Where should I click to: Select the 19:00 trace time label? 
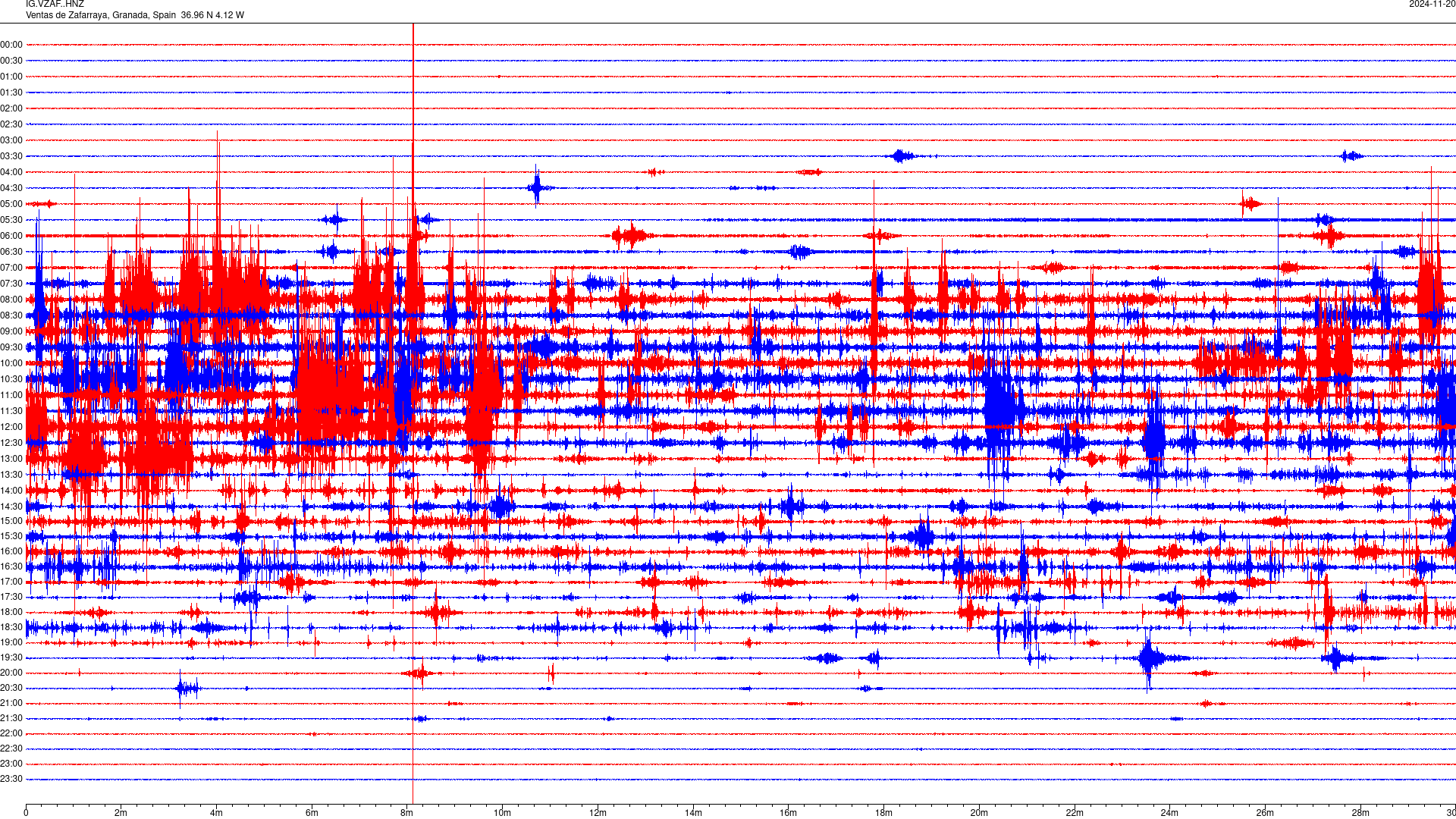click(11, 642)
